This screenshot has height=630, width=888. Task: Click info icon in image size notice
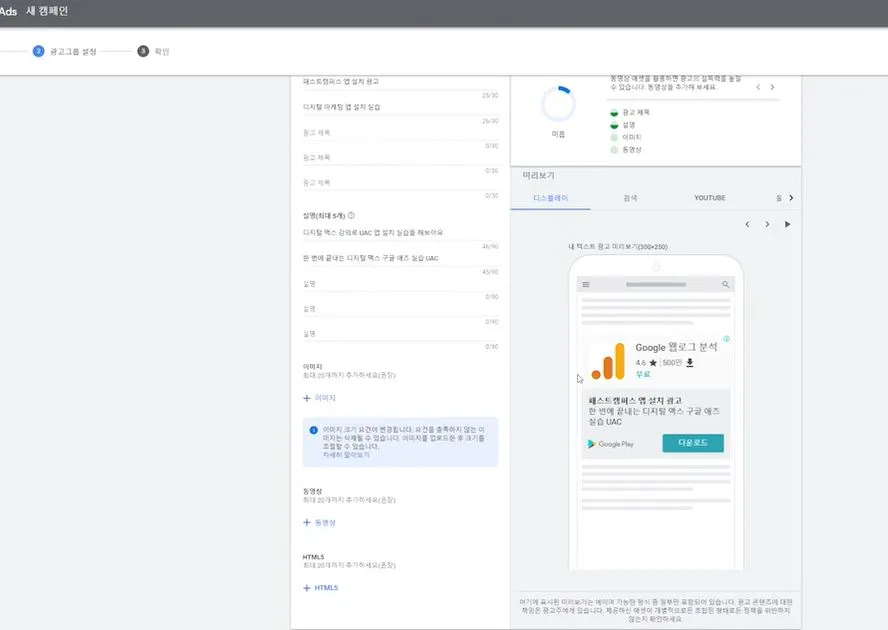coord(314,431)
